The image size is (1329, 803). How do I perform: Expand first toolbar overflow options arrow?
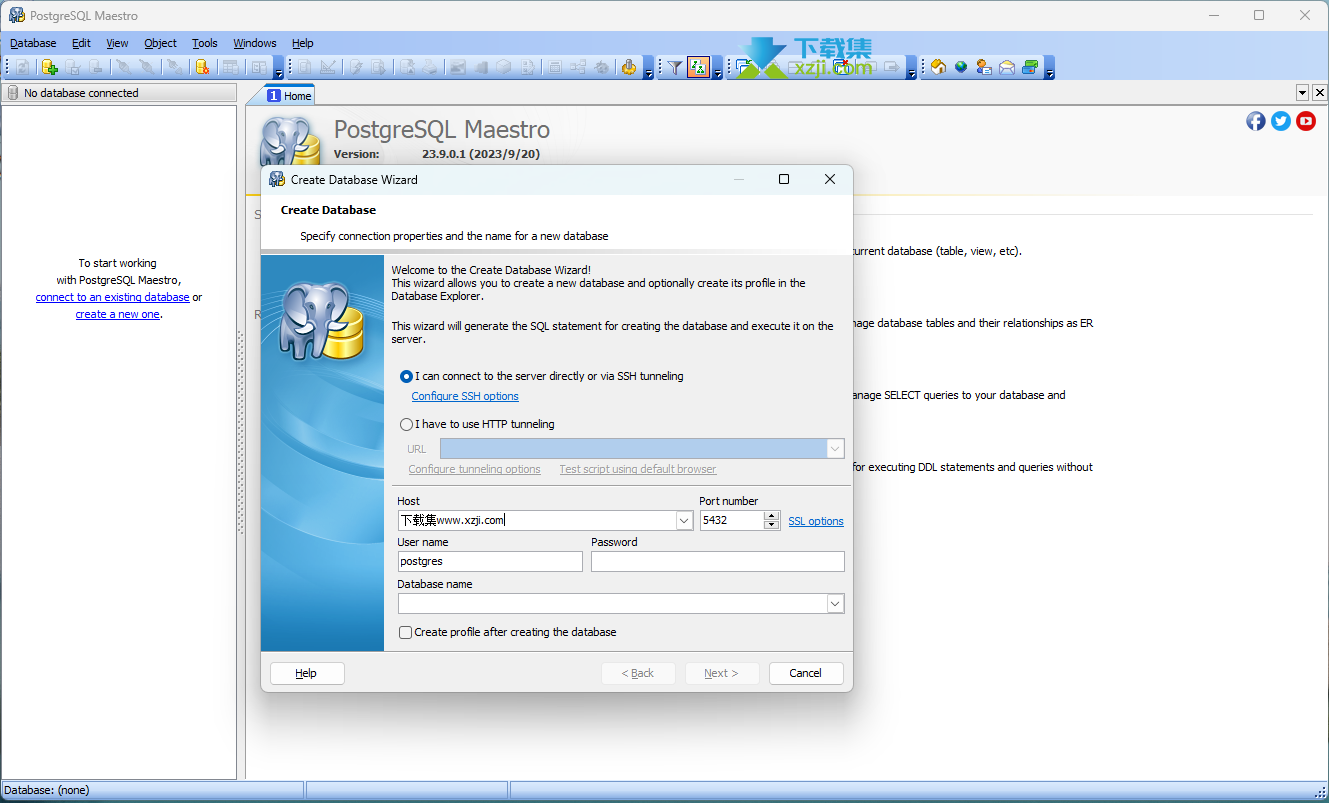click(278, 69)
